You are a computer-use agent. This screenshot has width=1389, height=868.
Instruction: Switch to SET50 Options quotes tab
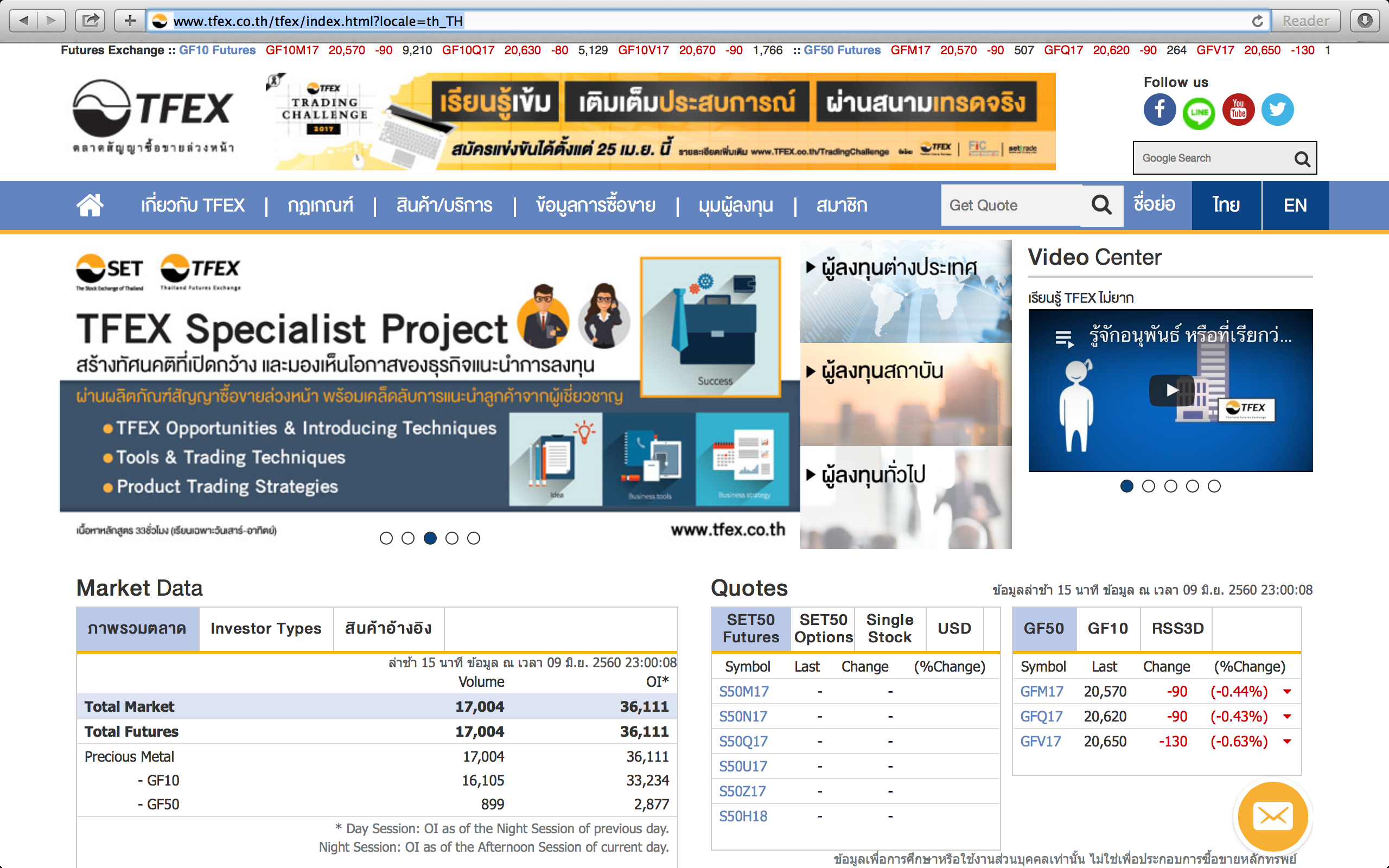coord(823,629)
